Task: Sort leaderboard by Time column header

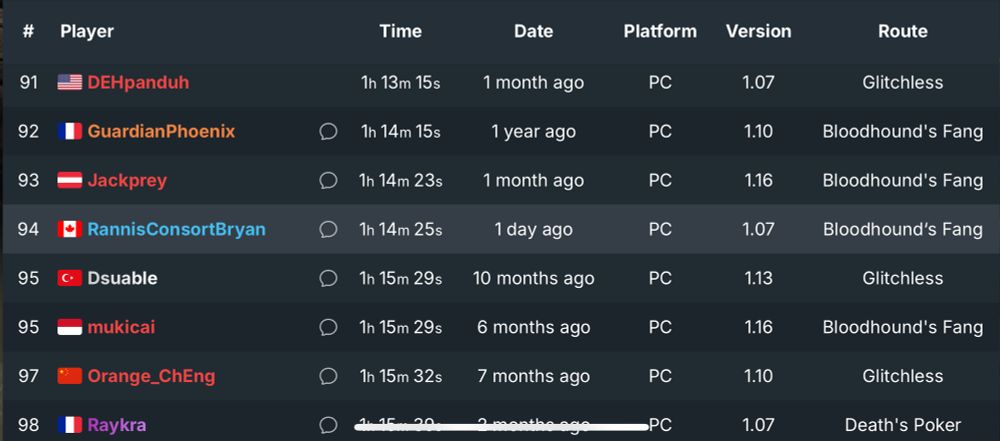Action: click(x=401, y=31)
